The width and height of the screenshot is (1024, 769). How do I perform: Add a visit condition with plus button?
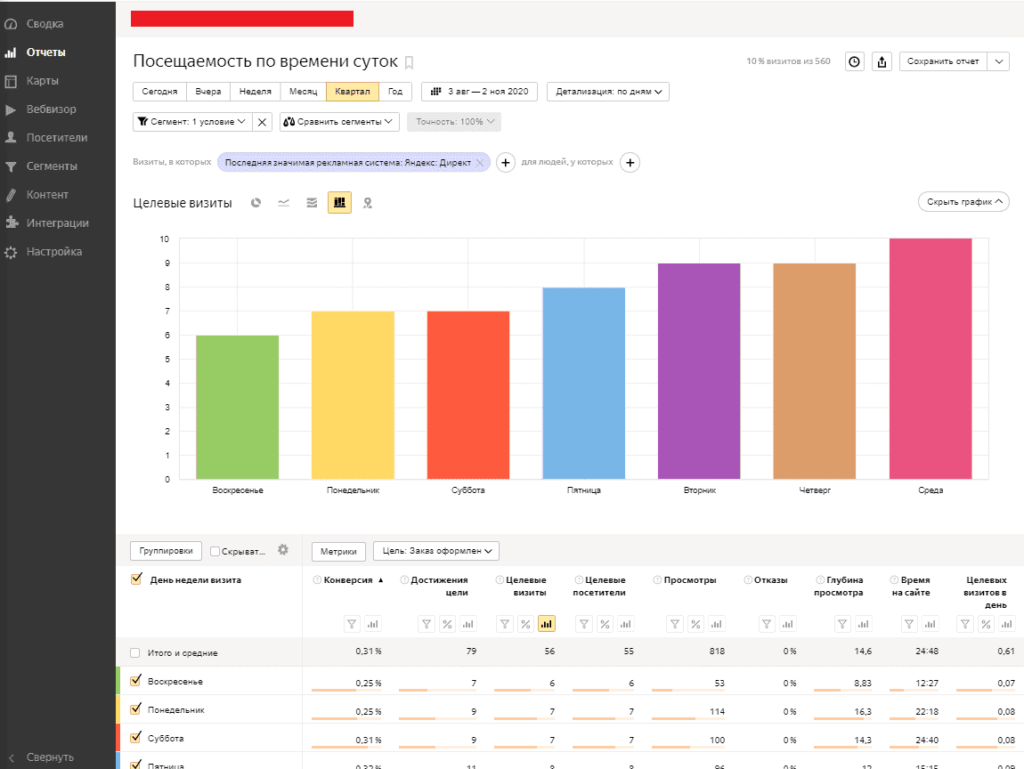click(505, 162)
